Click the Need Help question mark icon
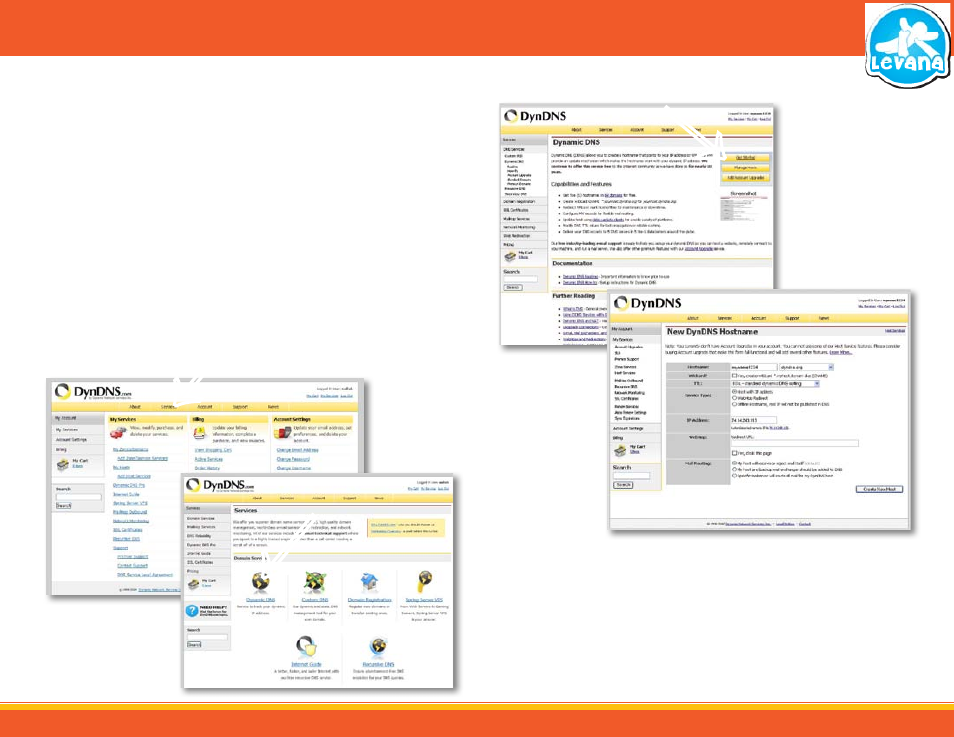 (x=192, y=610)
